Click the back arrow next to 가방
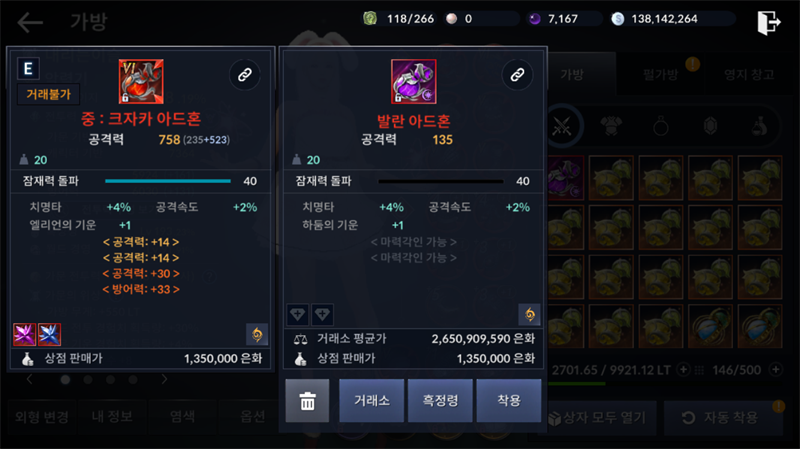800x449 pixels. pyautogui.click(x=30, y=22)
